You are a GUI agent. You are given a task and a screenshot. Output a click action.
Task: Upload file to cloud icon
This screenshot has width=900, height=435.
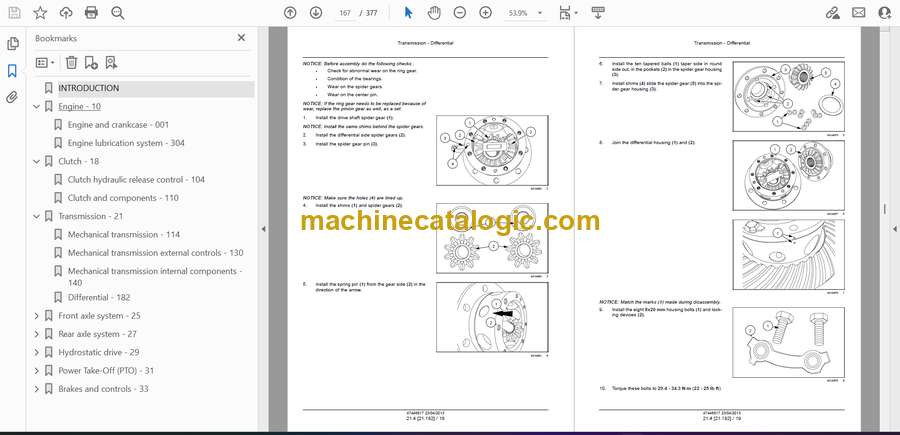[66, 13]
